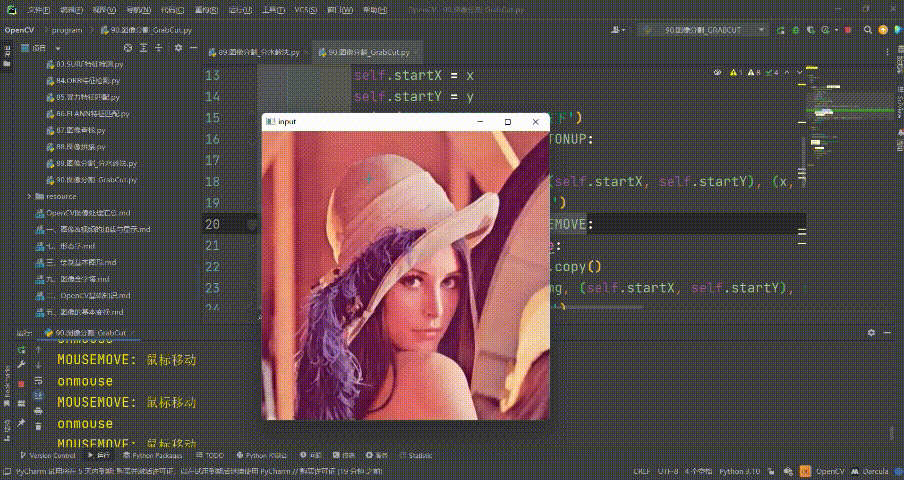This screenshot has width=904, height=480.
Task: Close the Run panel 90 GrabCut tab
Action: coord(133,332)
